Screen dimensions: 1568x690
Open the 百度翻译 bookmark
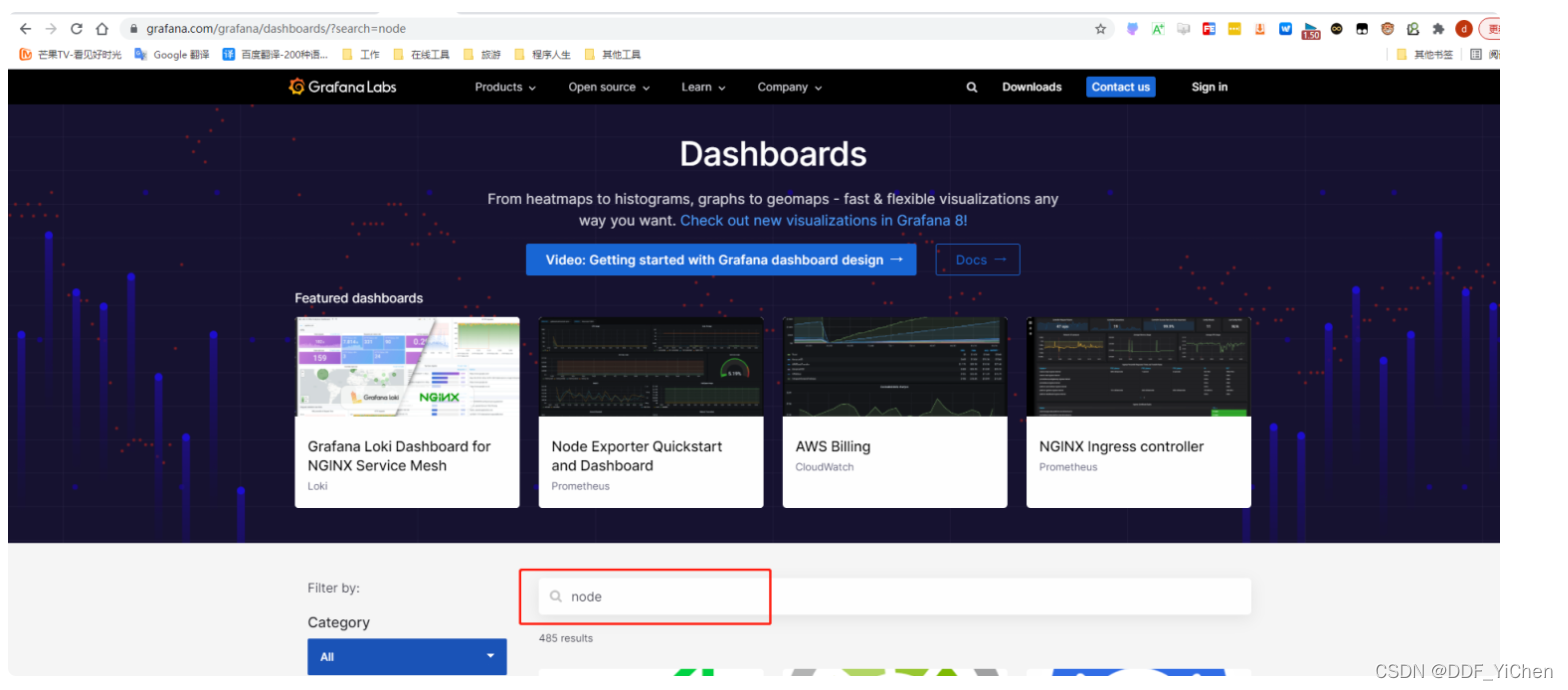(x=275, y=55)
